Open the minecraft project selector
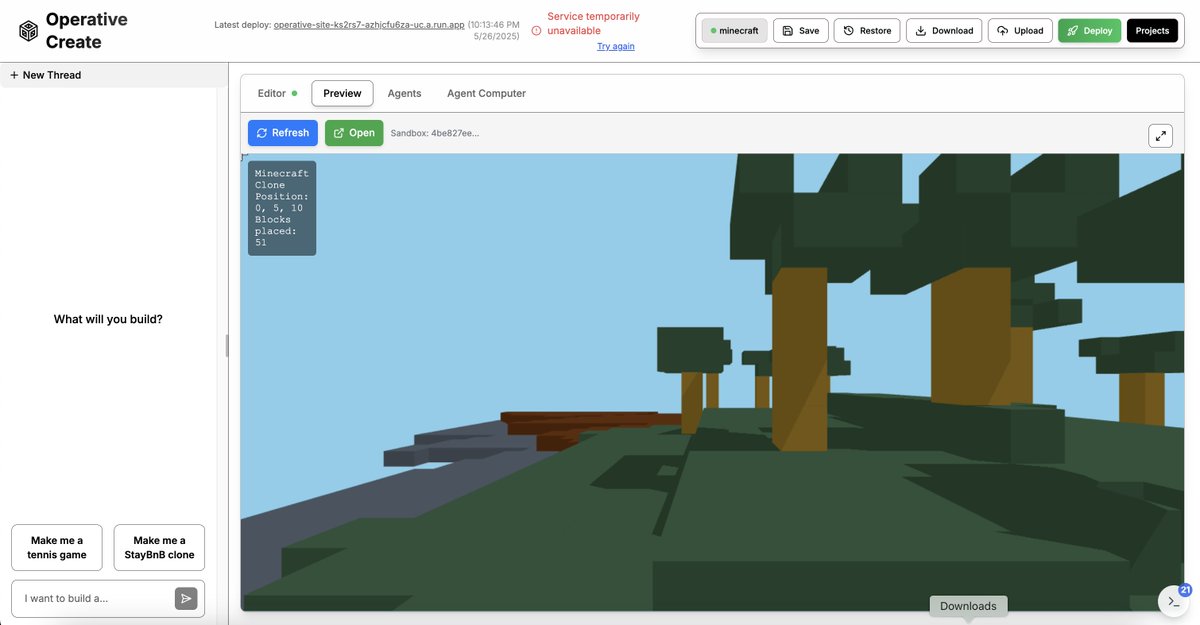The image size is (1200, 625). point(734,31)
